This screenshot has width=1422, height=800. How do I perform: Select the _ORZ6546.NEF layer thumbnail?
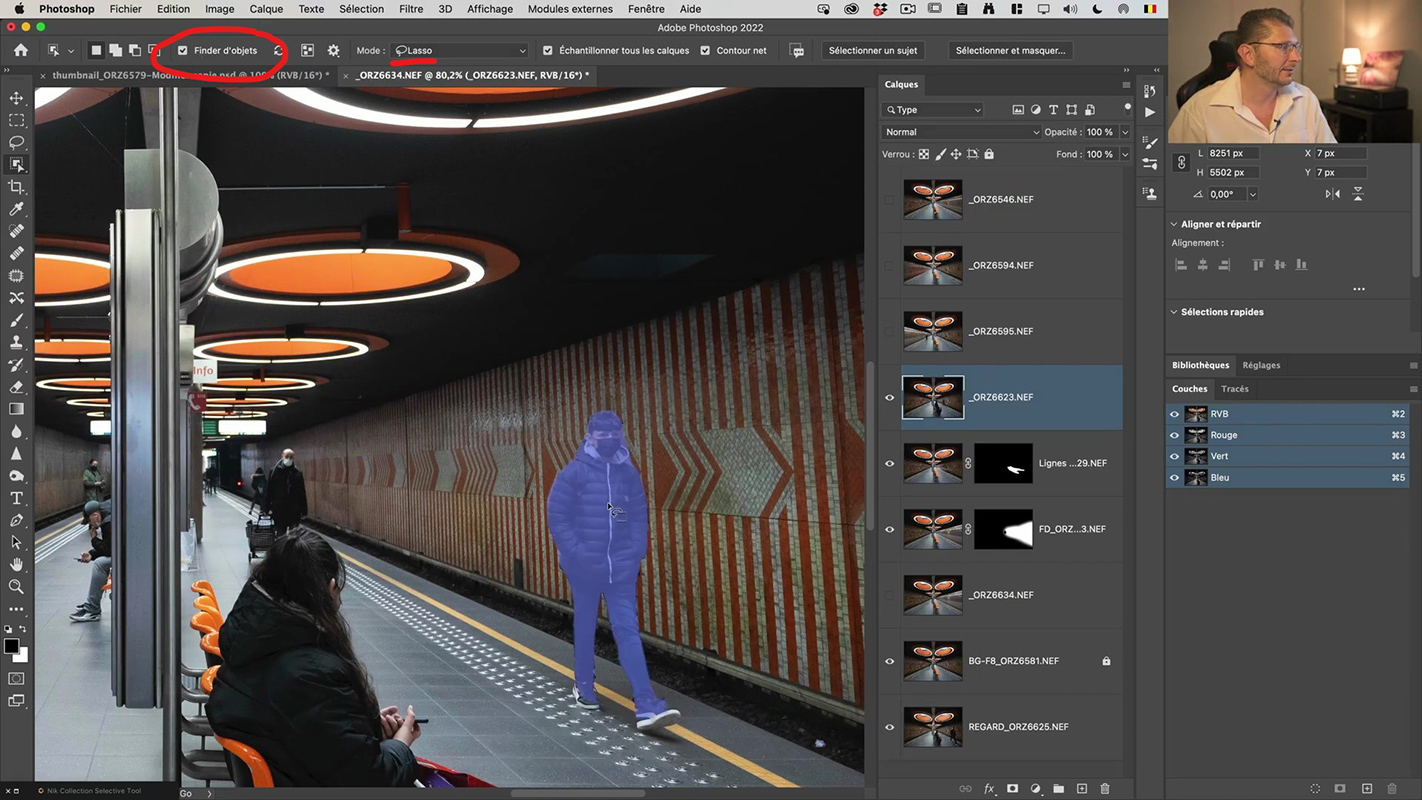pyautogui.click(x=932, y=199)
